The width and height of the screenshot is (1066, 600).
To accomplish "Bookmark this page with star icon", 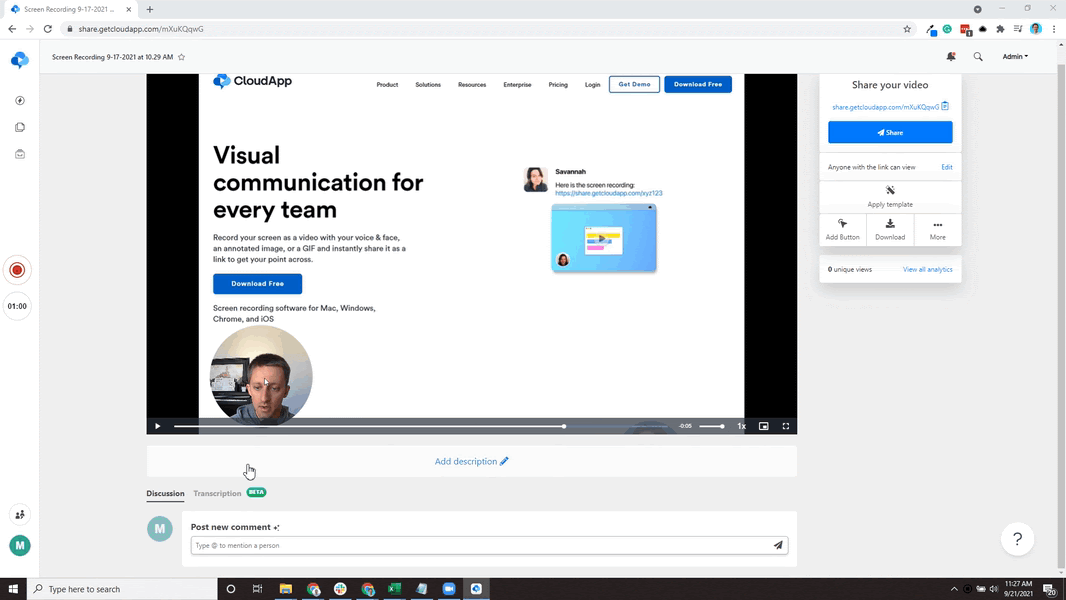I will pos(906,29).
